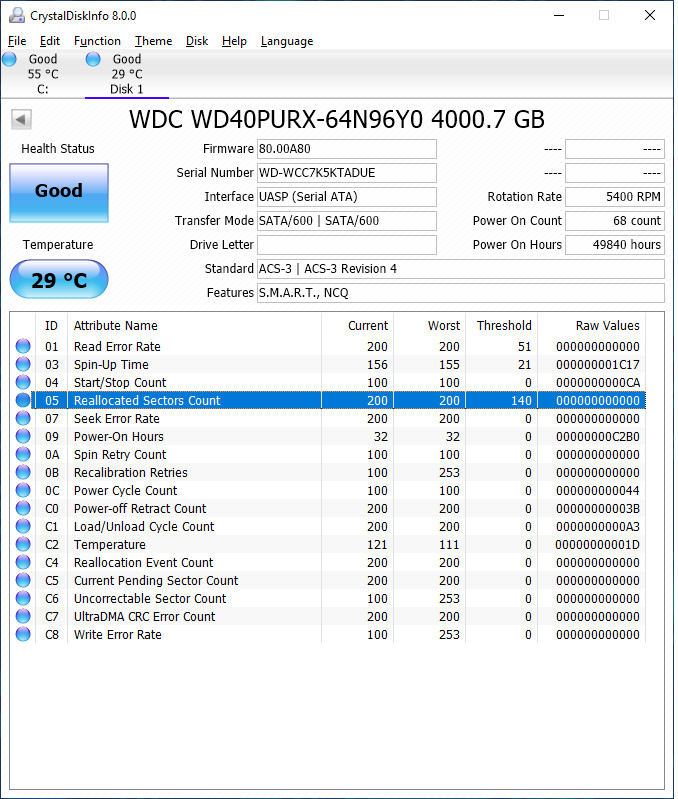Viewport: 678px width, 799px height.
Task: Click status orb of Uncorrectable Sector Count row
Action: click(23, 598)
